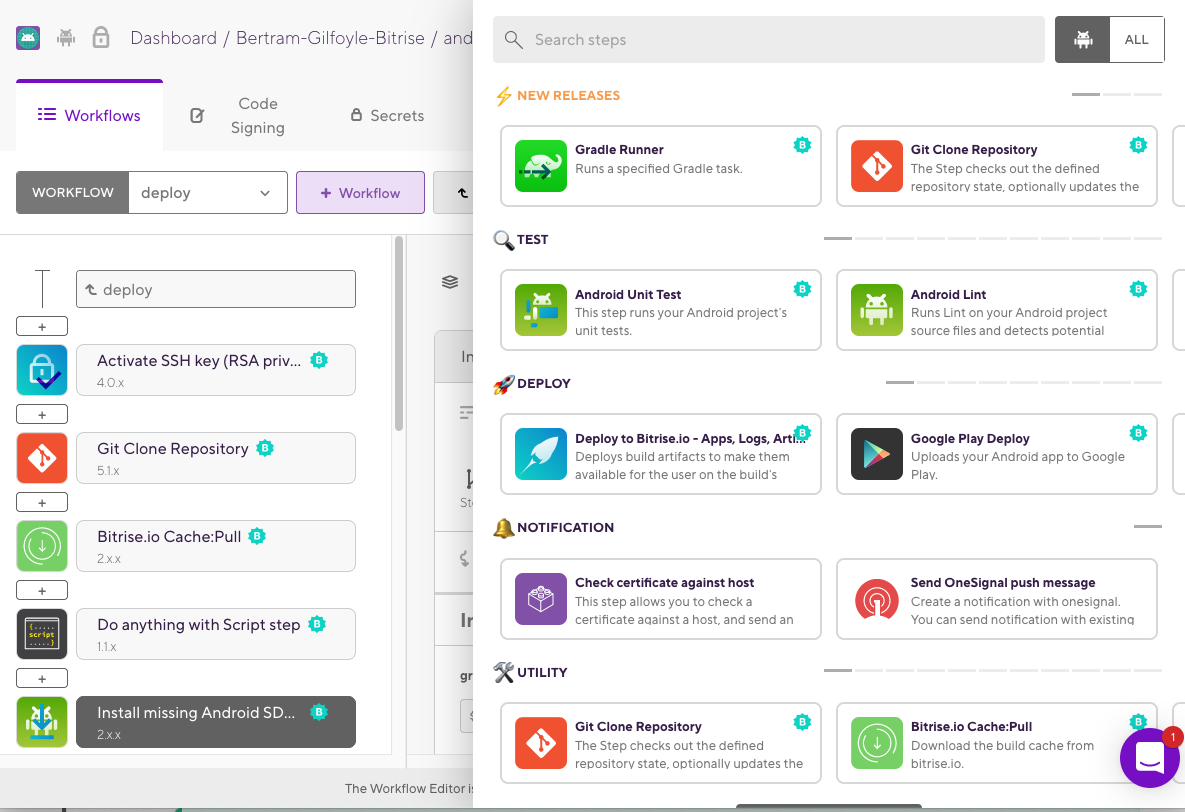Click the workflow list vertical scrollbar
Viewport: 1185px width, 812px height.
(x=398, y=334)
